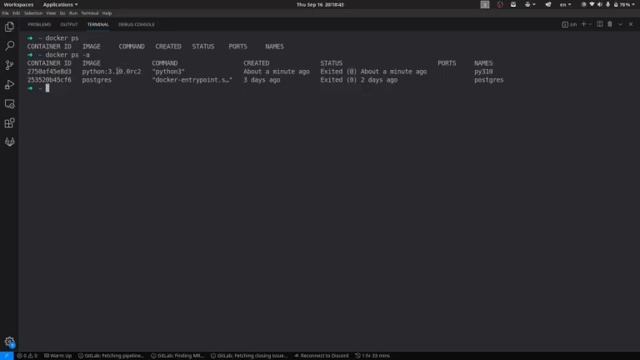The image size is (640, 360).
Task: Click the py310 container name
Action: tap(483, 71)
